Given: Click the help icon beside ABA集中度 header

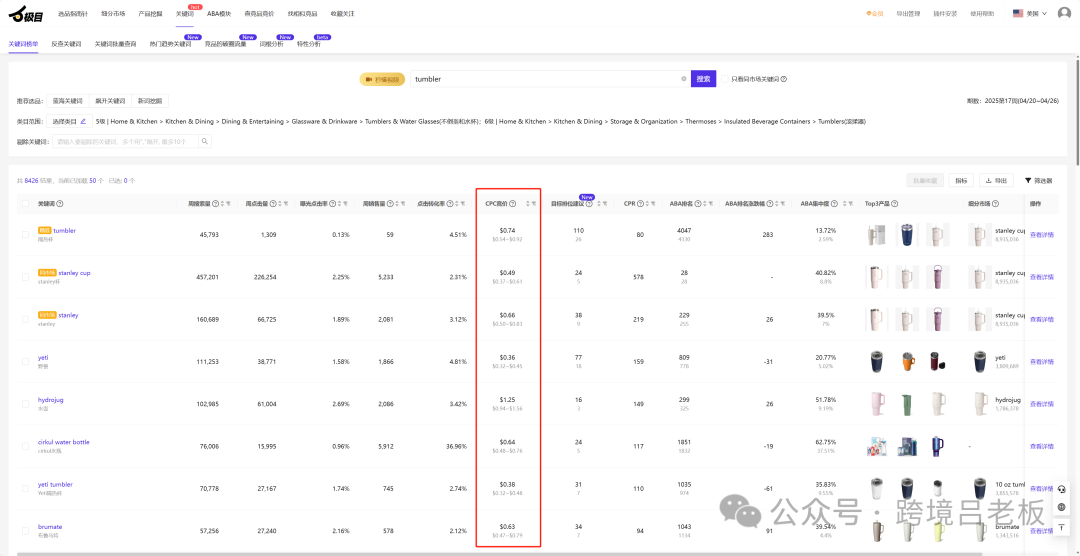Looking at the screenshot, I should pos(835,203).
